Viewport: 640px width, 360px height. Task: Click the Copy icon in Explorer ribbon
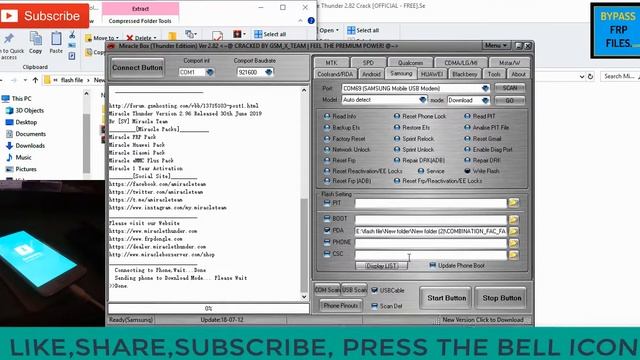click(36, 42)
